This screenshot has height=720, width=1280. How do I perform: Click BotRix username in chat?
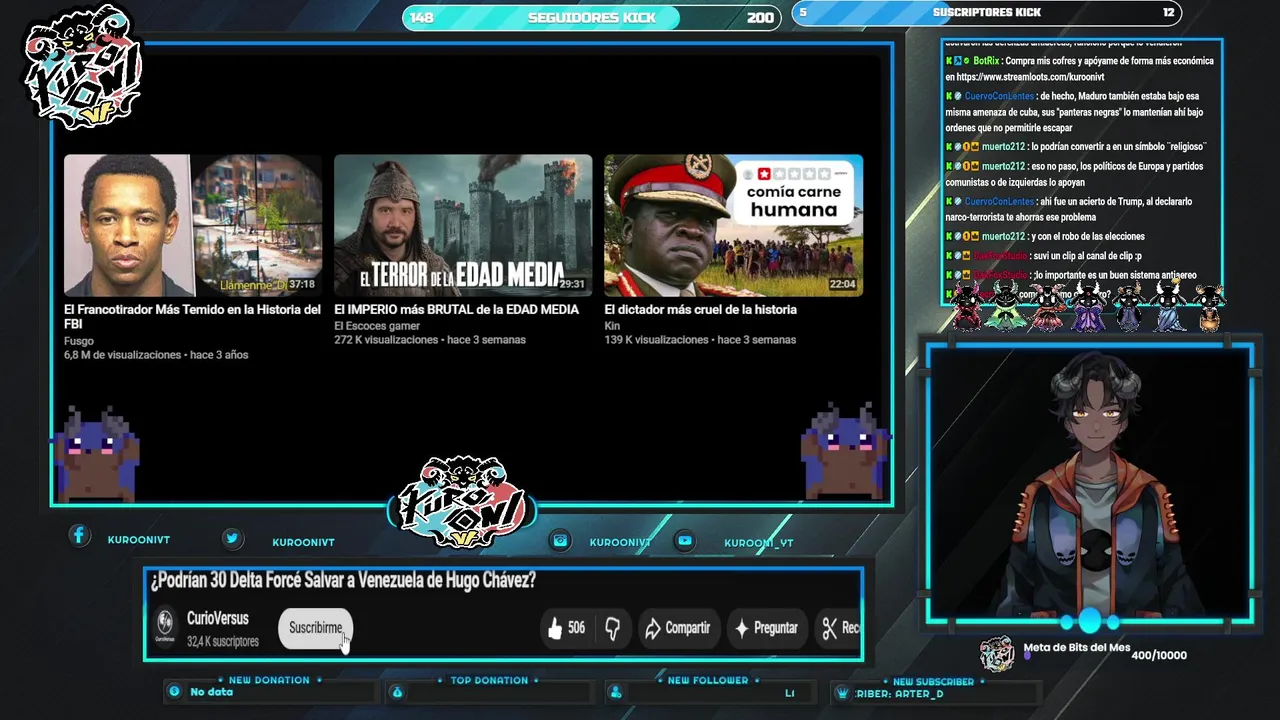point(986,61)
